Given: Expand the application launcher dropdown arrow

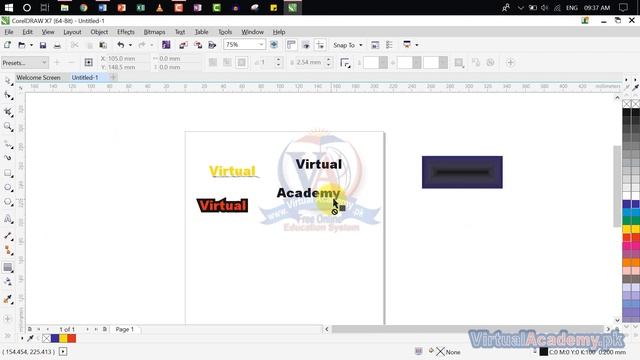Looking at the screenshot, I should pyautogui.click(x=417, y=45).
